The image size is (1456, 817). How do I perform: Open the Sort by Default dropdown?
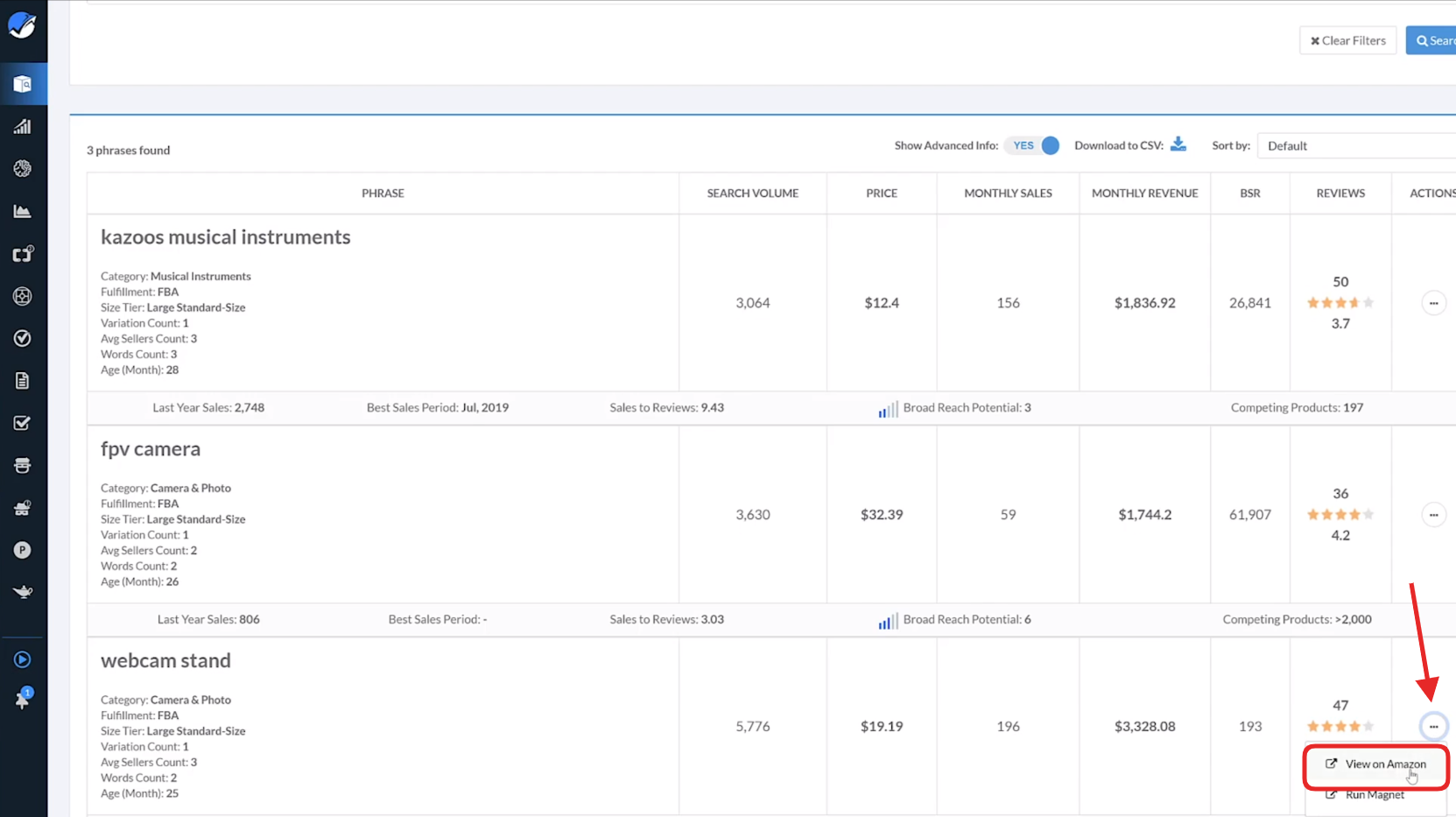pos(1356,145)
